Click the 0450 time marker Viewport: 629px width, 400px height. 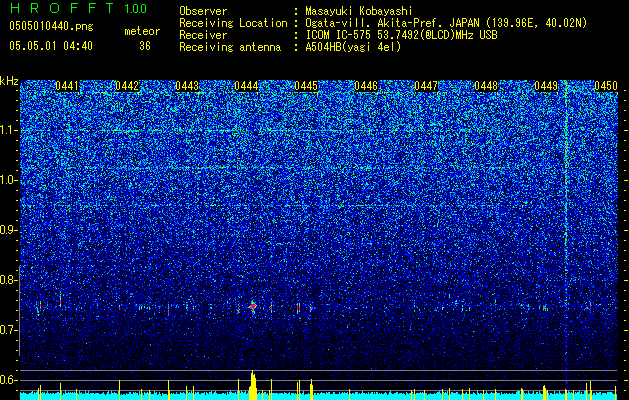[606, 86]
